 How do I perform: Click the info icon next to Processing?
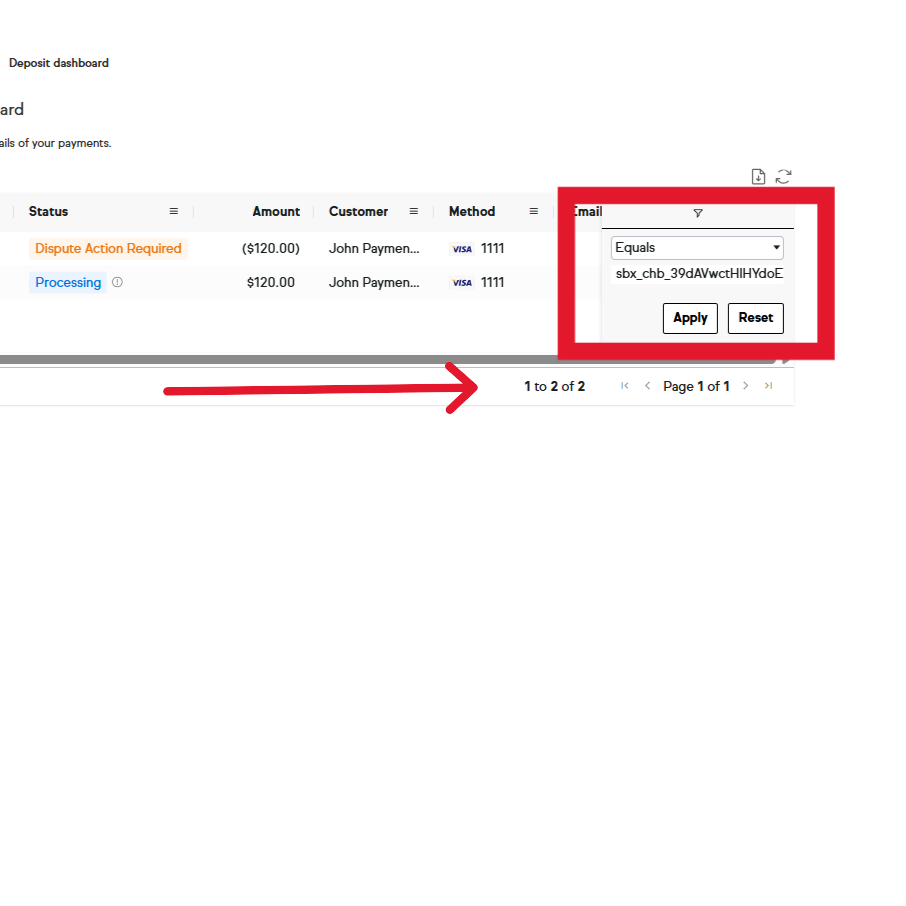[117, 283]
